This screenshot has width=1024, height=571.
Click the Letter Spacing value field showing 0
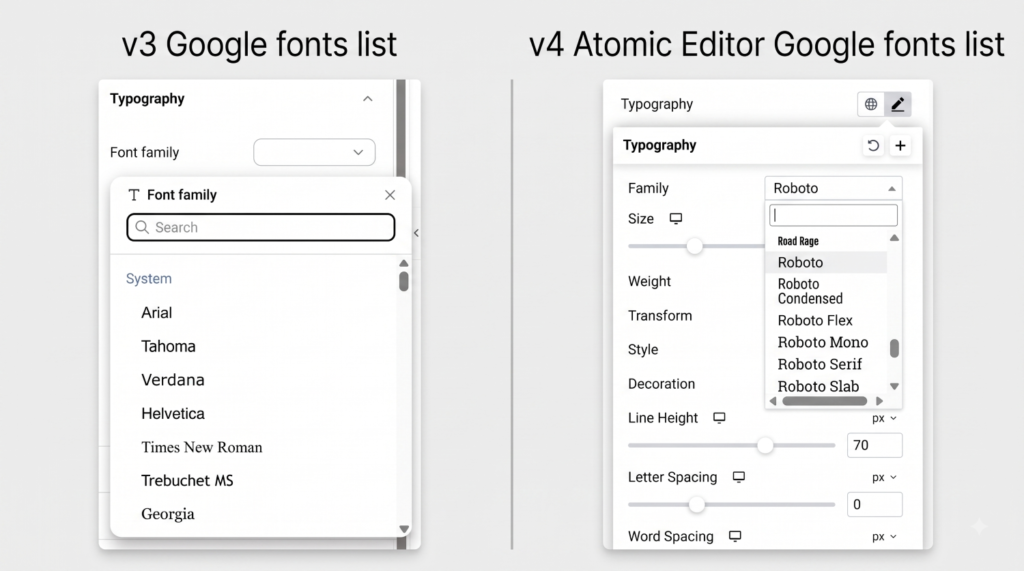(x=874, y=504)
